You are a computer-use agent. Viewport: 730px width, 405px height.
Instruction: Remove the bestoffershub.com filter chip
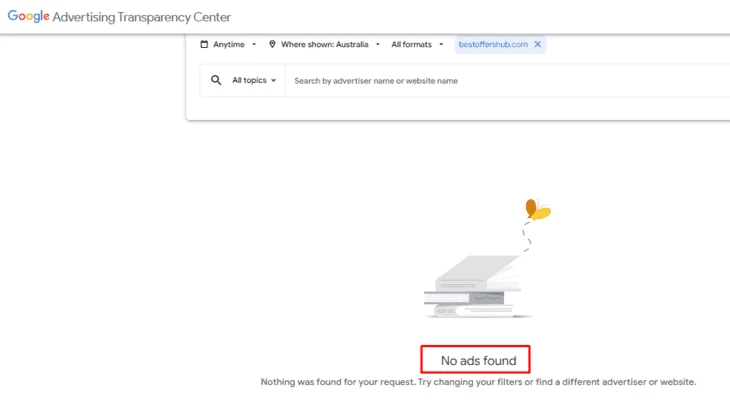pyautogui.click(x=538, y=44)
